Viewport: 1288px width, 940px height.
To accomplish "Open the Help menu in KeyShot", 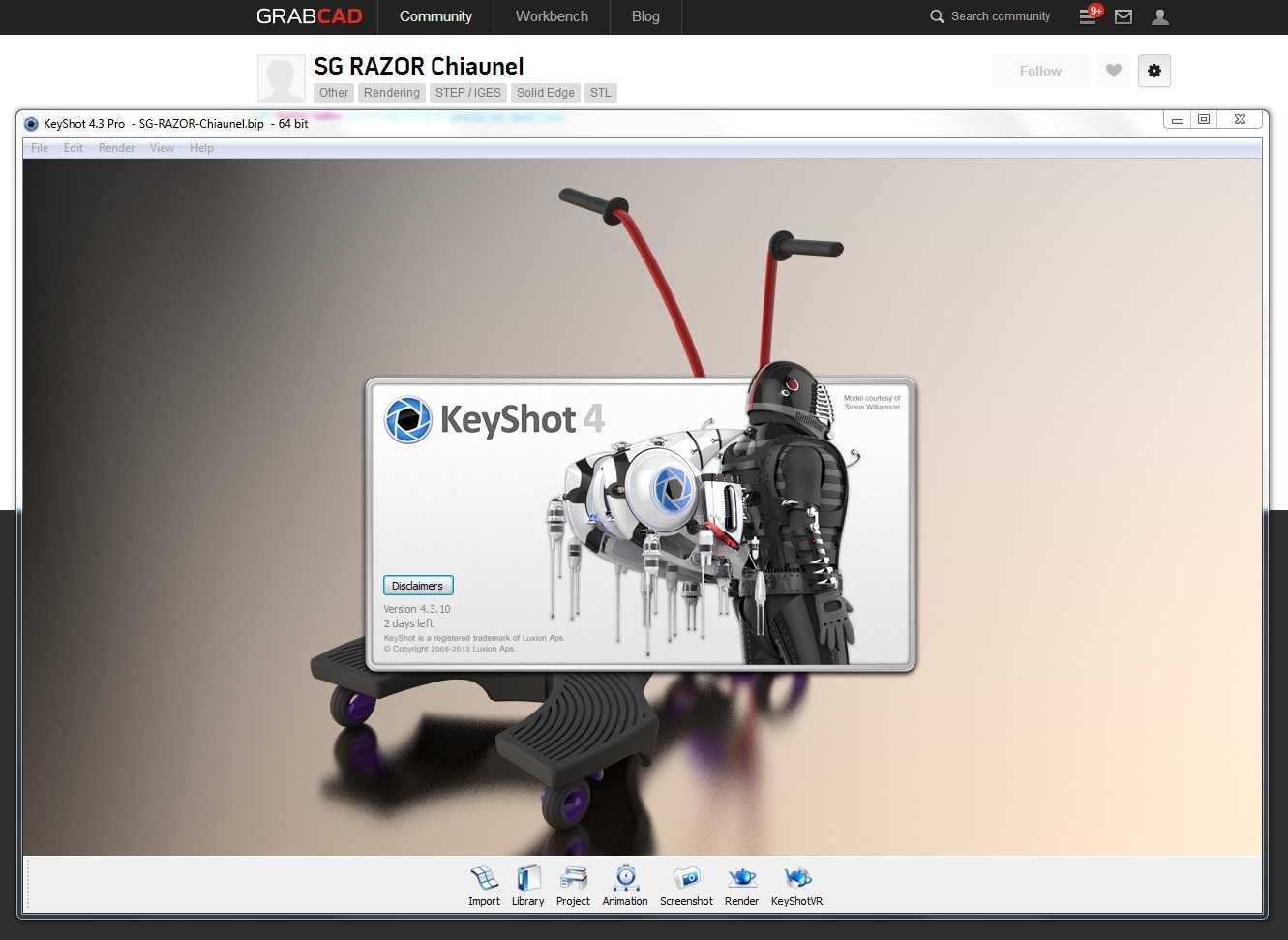I will (x=201, y=148).
